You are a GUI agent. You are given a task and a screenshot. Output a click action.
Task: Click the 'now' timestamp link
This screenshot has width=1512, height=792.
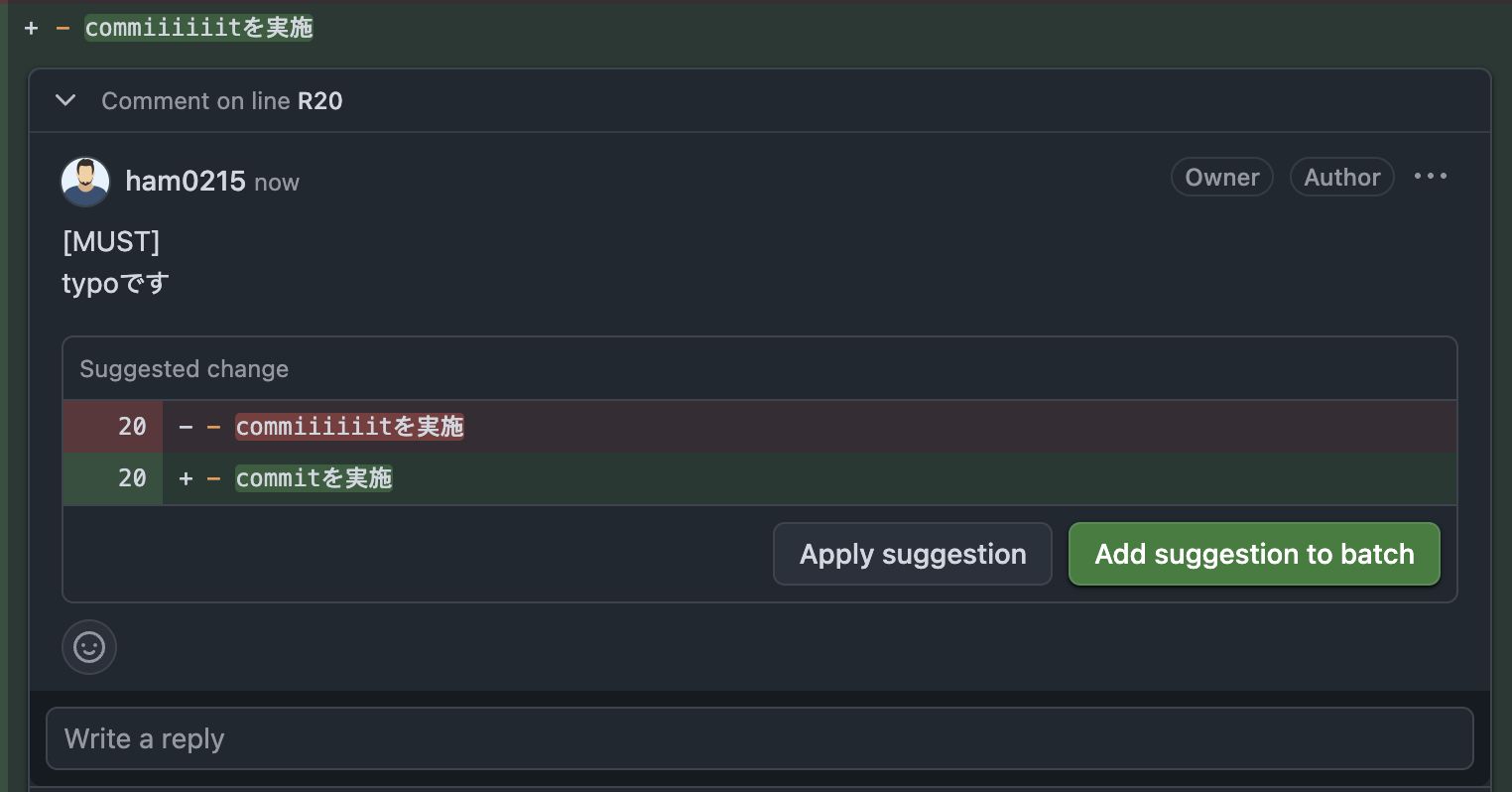point(276,183)
